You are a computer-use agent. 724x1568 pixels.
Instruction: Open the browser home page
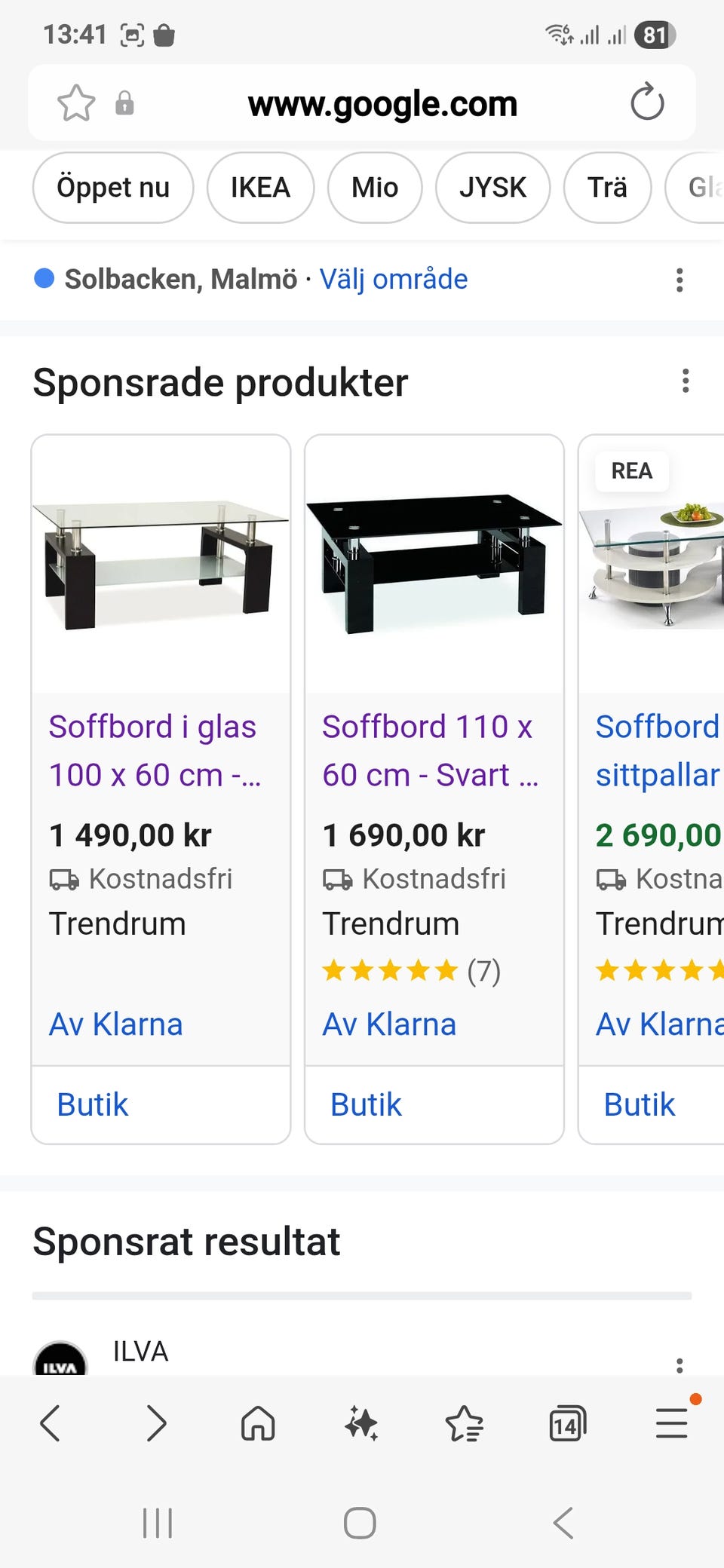258,1423
